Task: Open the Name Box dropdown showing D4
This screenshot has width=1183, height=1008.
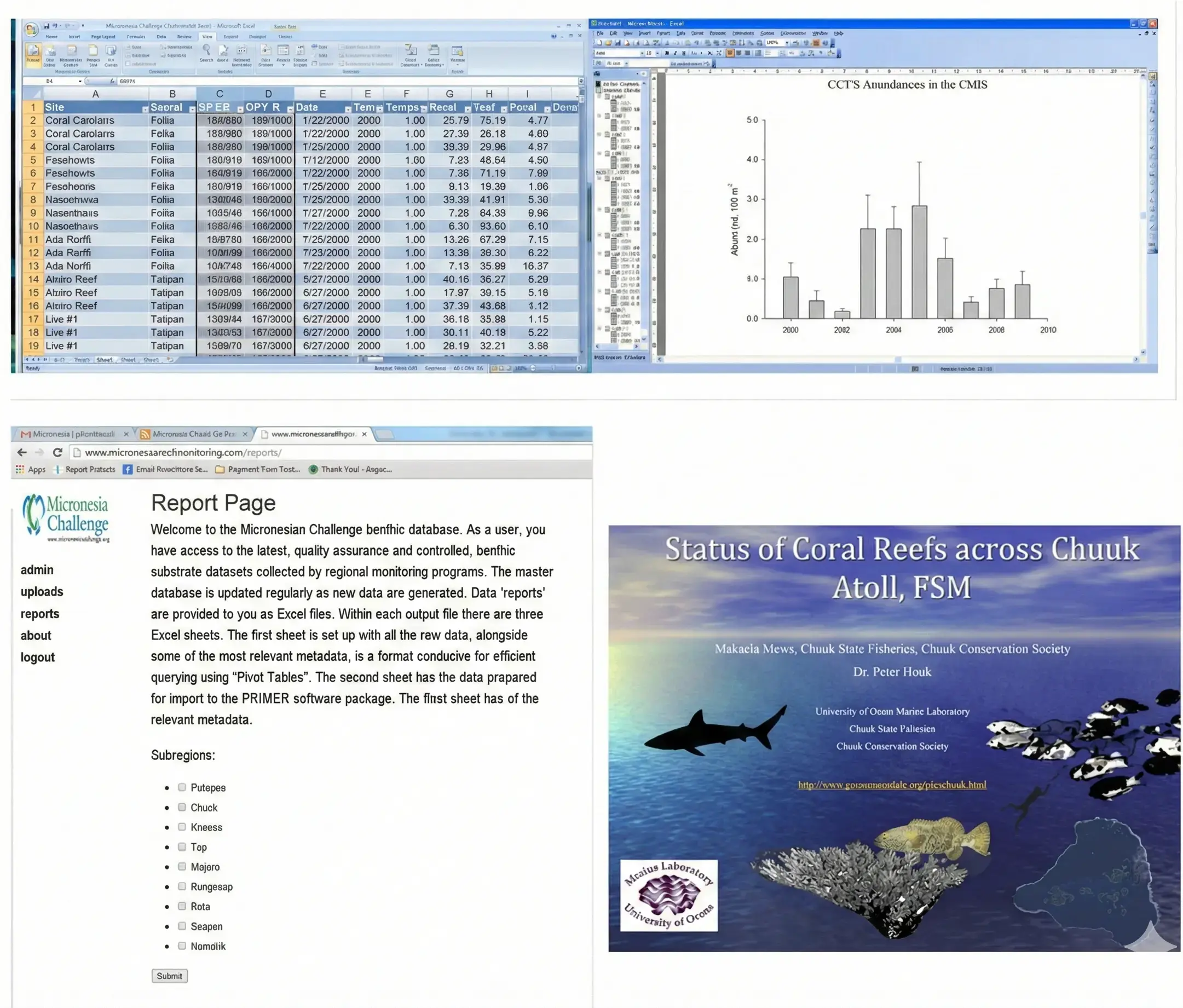Action: pyautogui.click(x=80, y=81)
